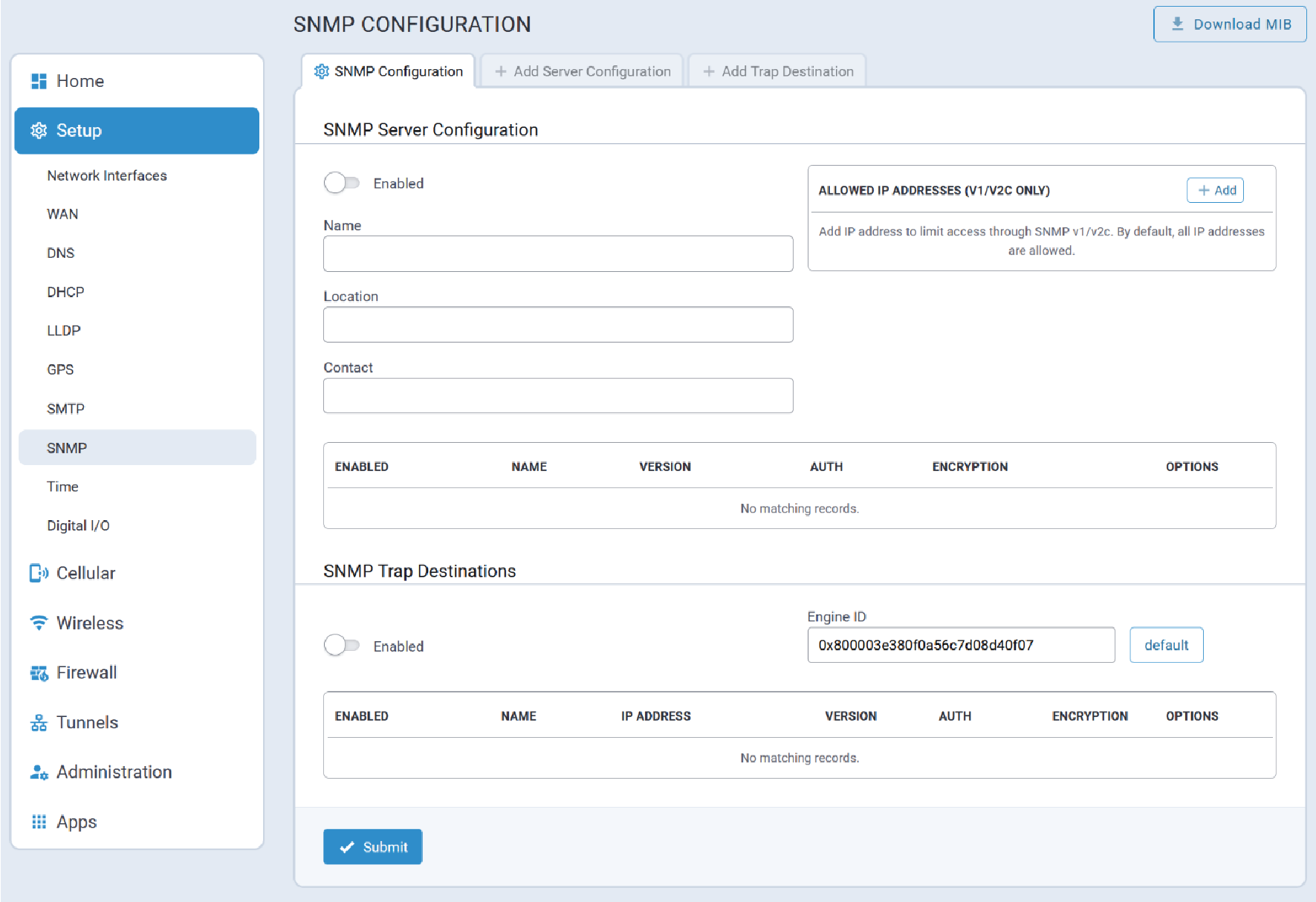Click the Home dashboard icon
The height and width of the screenshot is (902, 1316).
39,81
